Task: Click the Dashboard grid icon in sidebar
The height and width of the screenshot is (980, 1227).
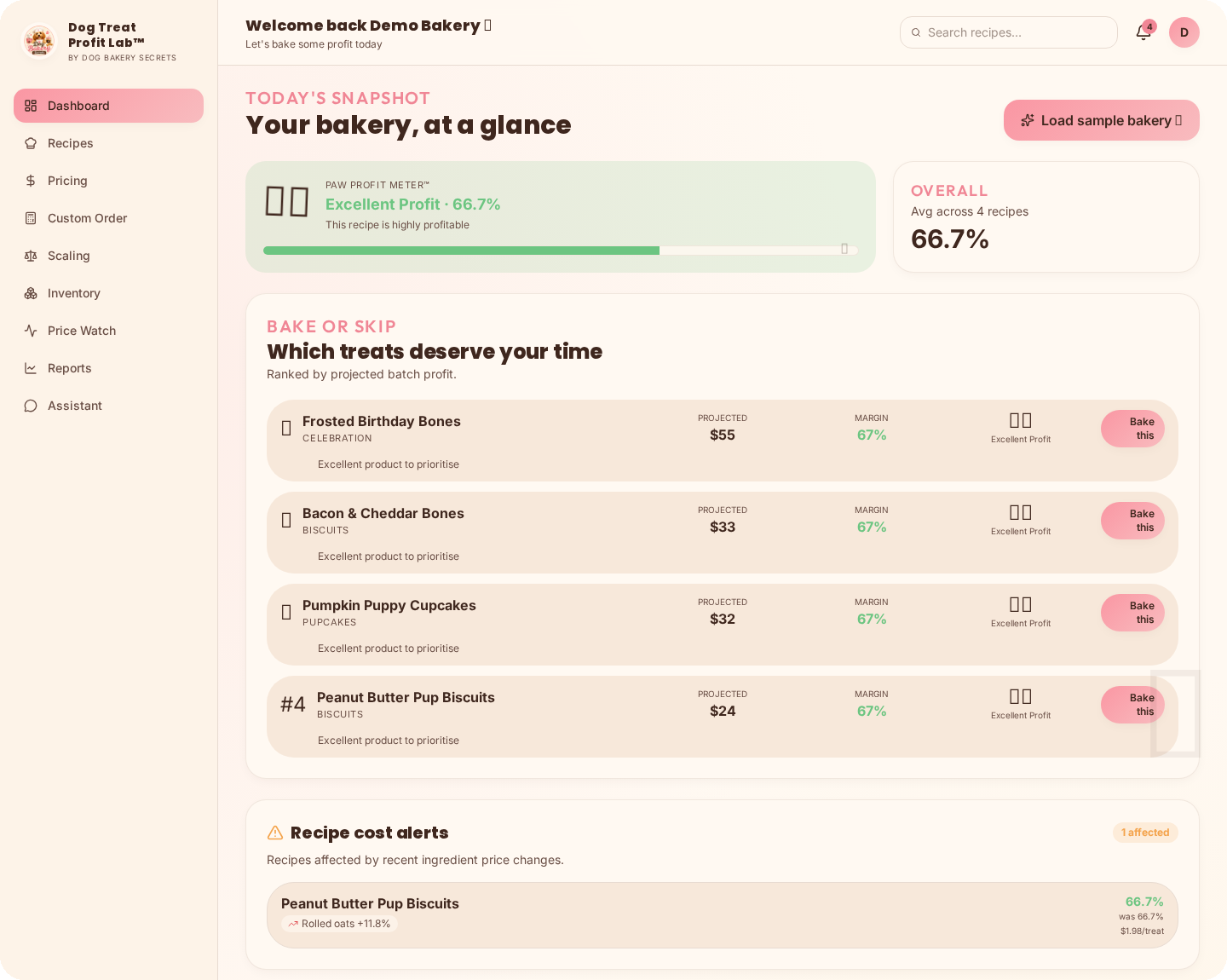Action: [x=31, y=106]
